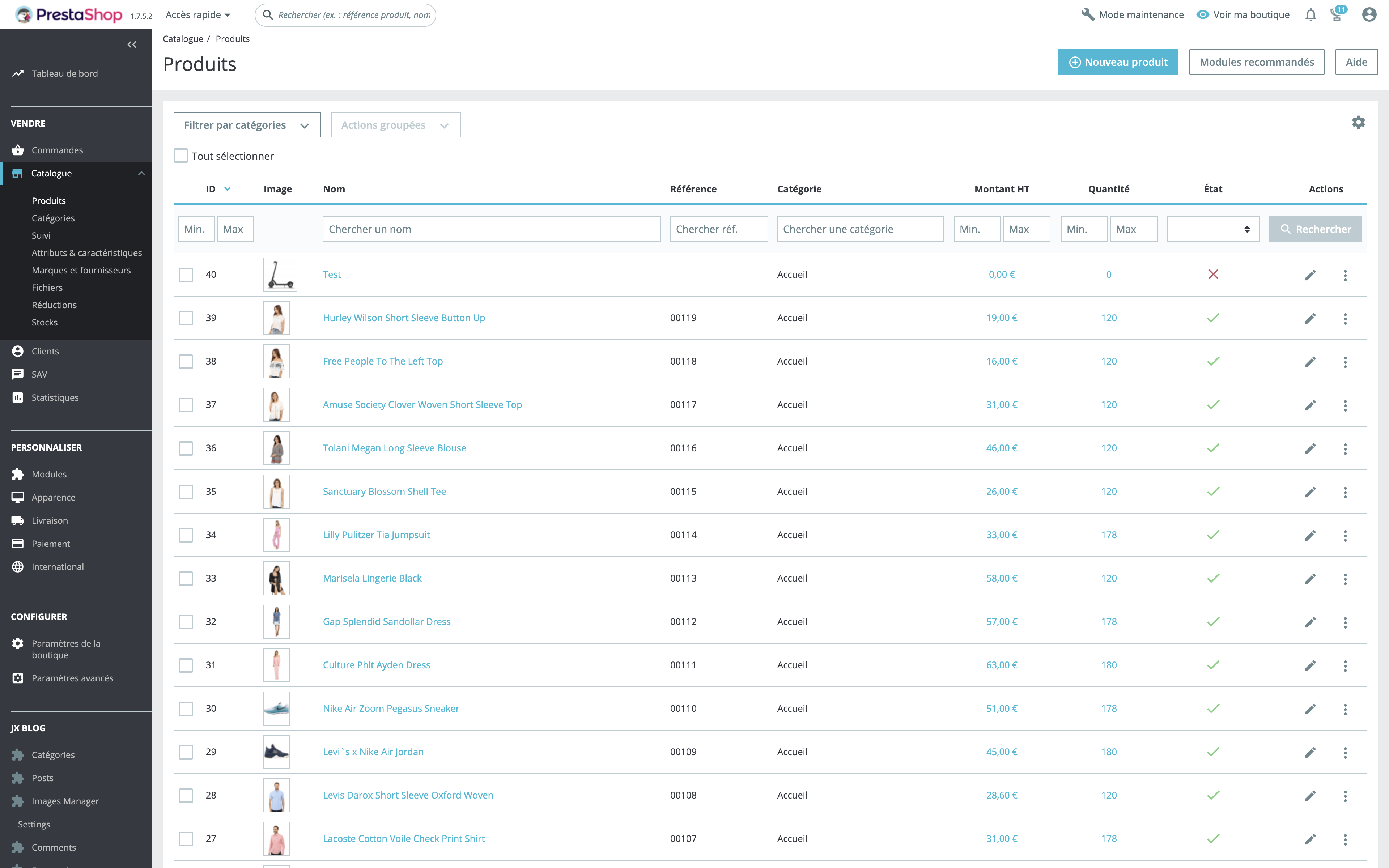Expand Filtrer par catégories dropdown

[x=247, y=125]
